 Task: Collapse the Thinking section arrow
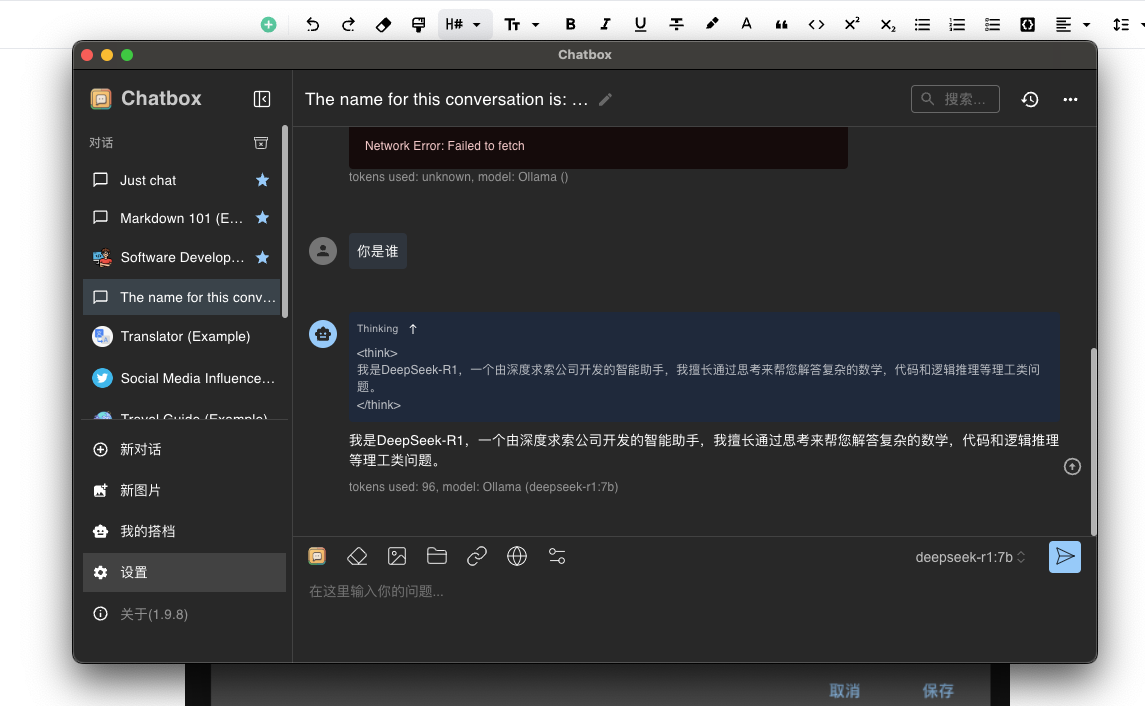pos(413,329)
